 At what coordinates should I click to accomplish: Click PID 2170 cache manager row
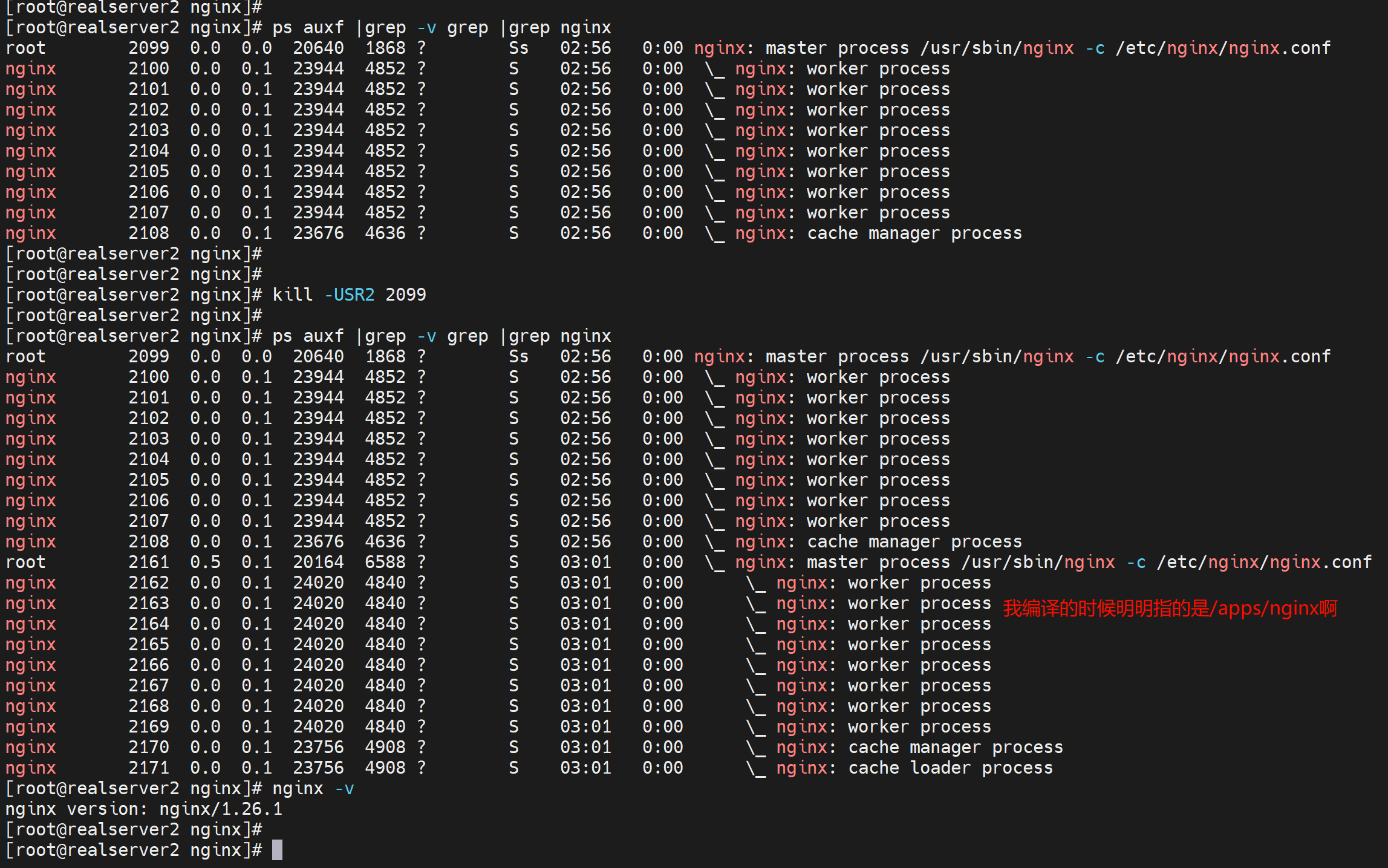[x=149, y=747]
